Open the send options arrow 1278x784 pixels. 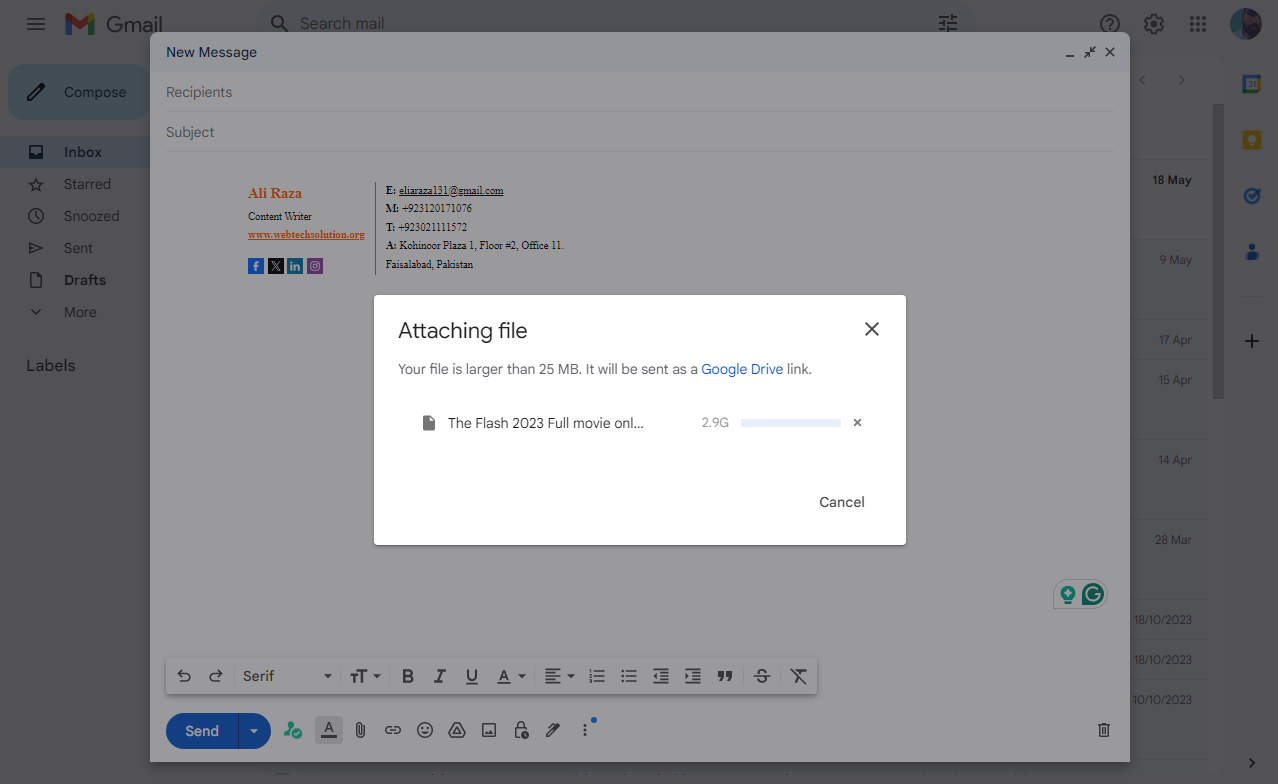click(x=254, y=731)
